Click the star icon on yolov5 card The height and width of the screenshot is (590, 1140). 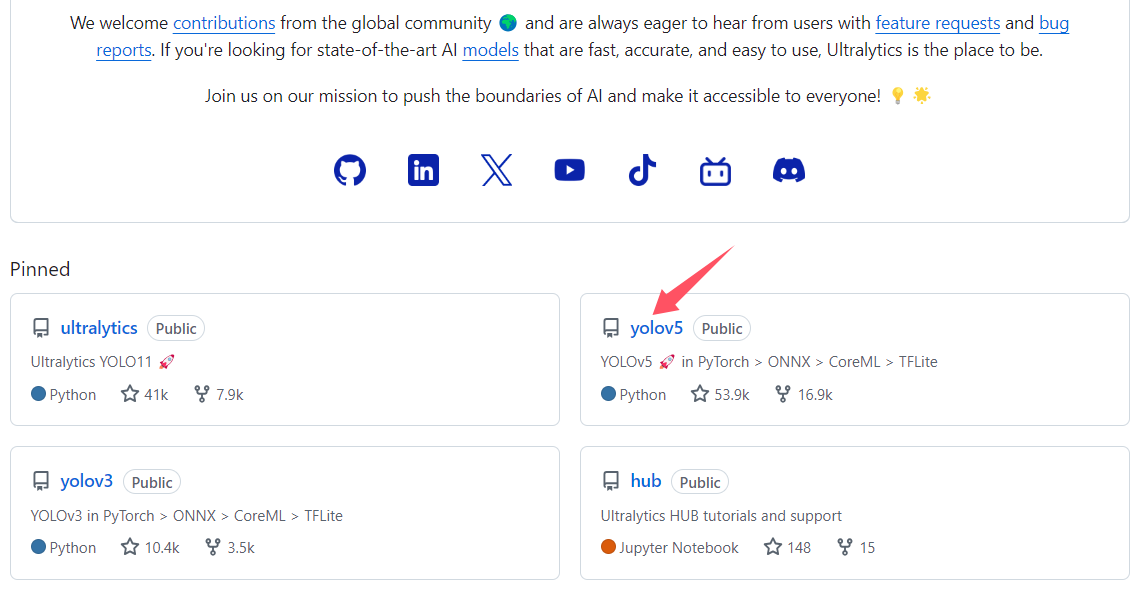pos(700,394)
